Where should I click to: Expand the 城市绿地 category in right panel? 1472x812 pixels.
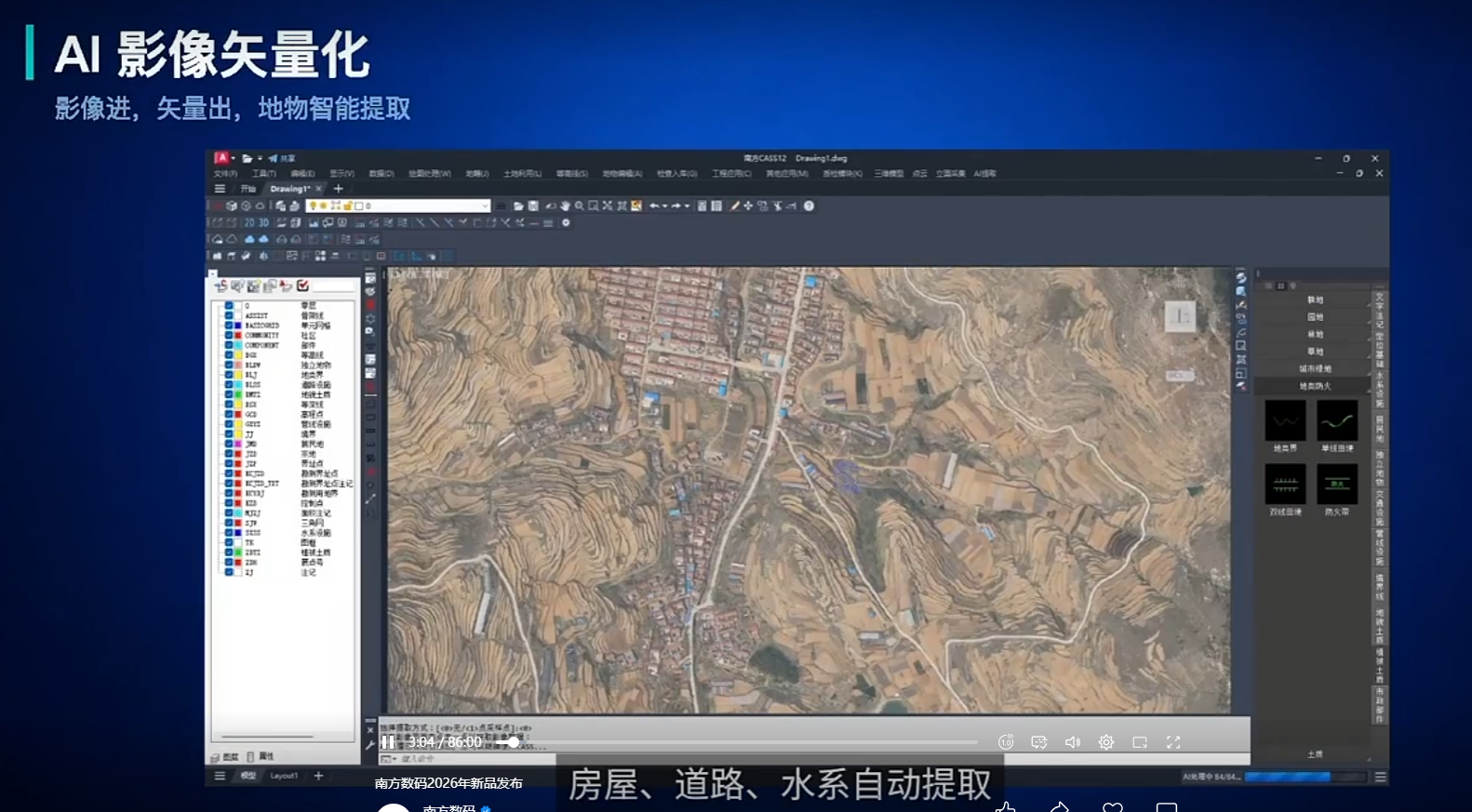tap(1315, 368)
